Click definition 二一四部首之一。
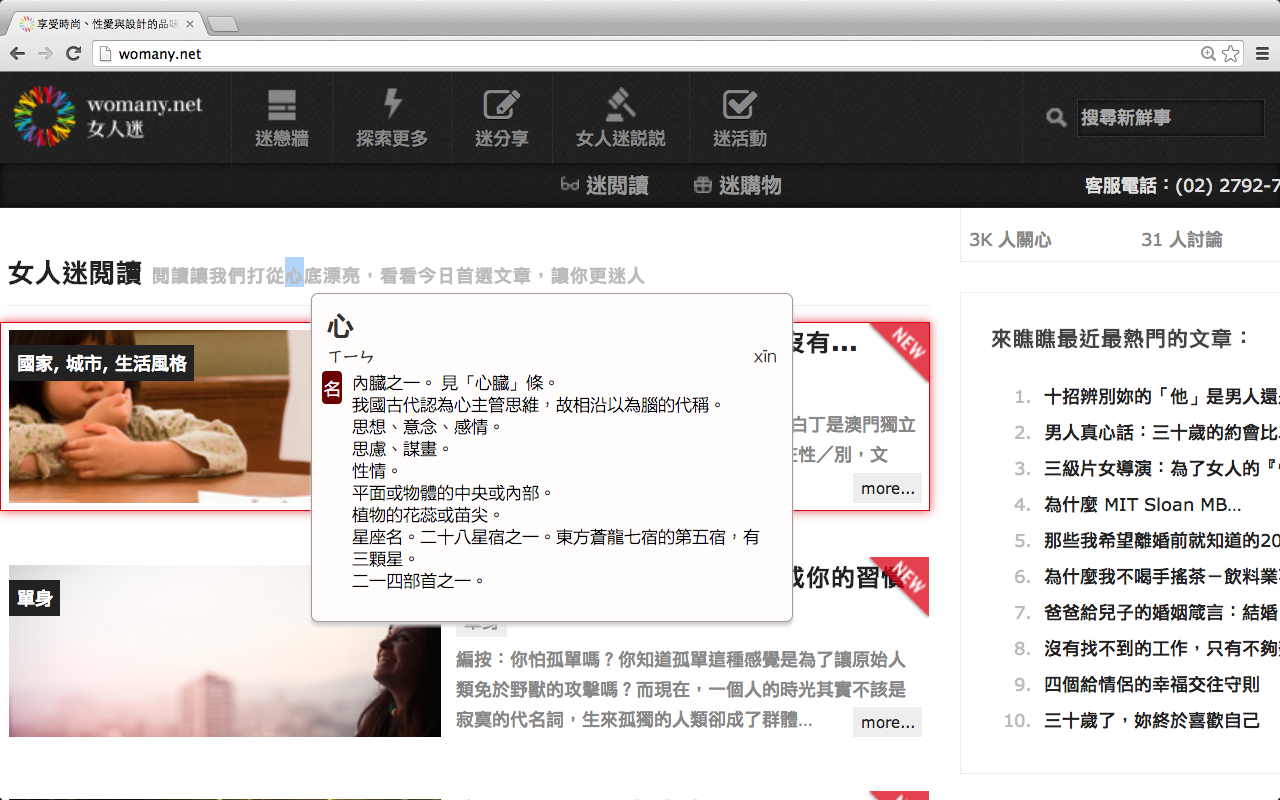 point(419,581)
